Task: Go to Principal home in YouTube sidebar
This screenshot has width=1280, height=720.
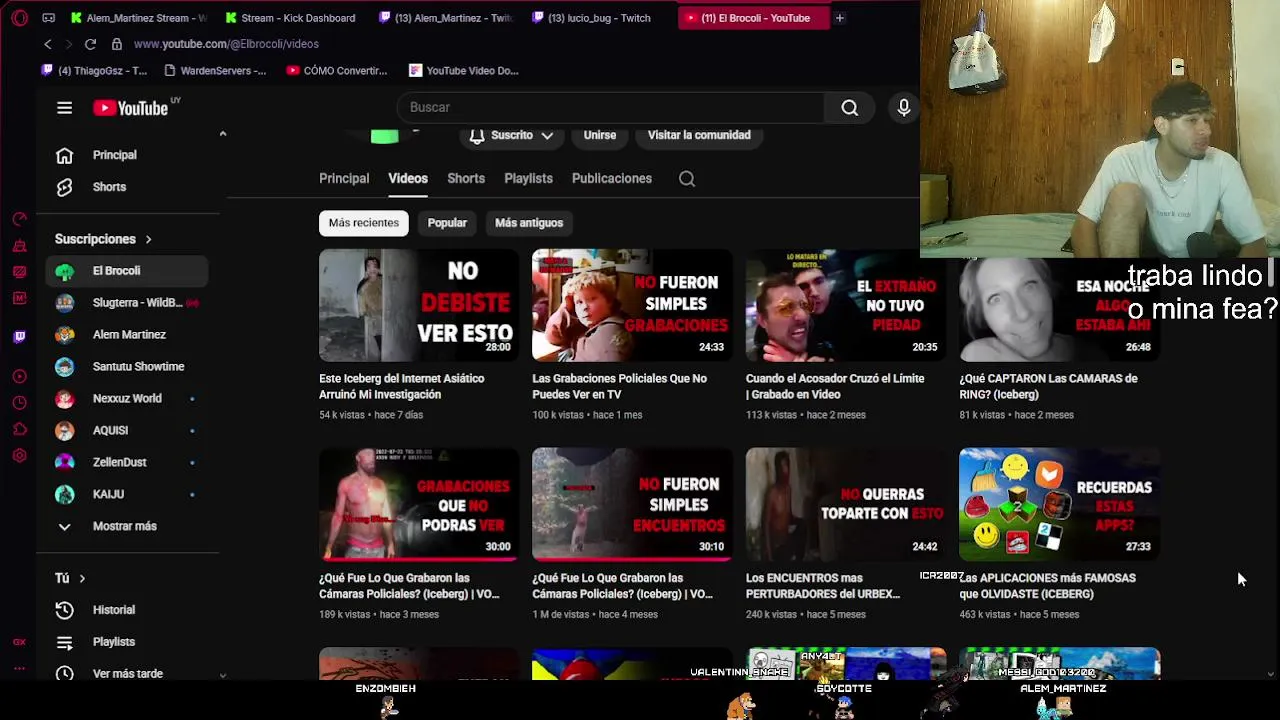Action: point(126,155)
